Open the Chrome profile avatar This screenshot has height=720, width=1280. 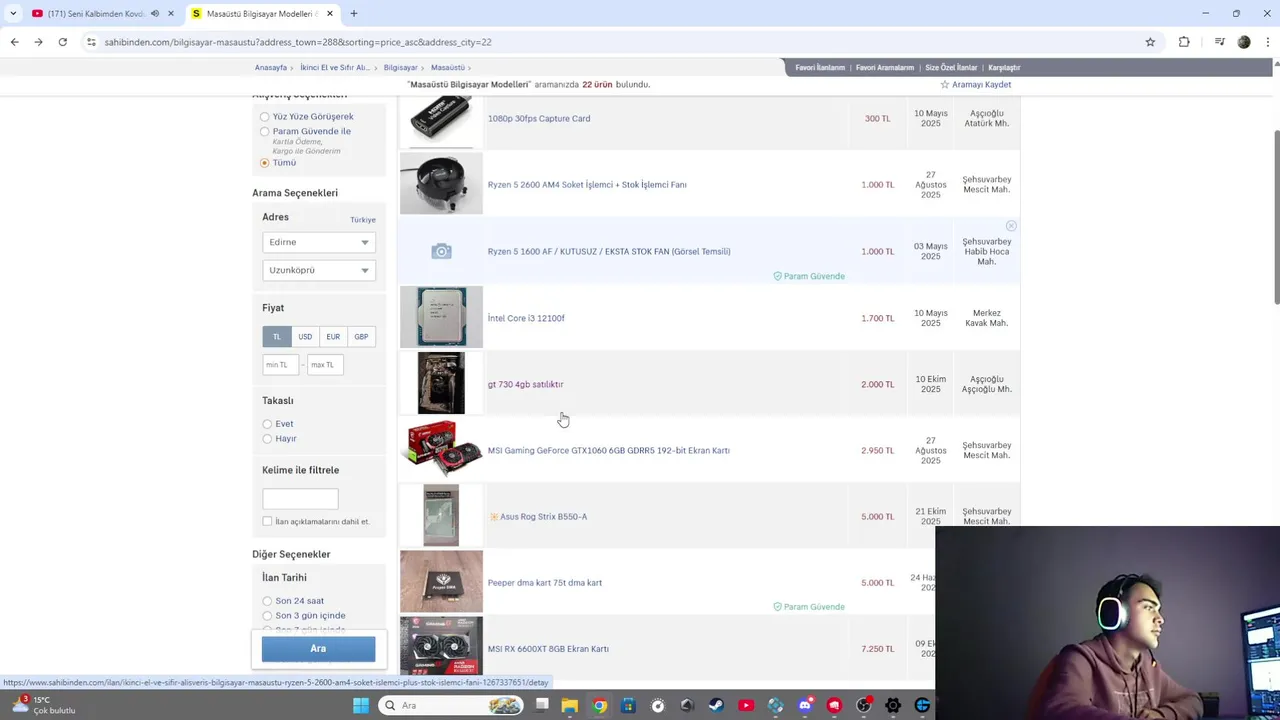tap(1244, 42)
